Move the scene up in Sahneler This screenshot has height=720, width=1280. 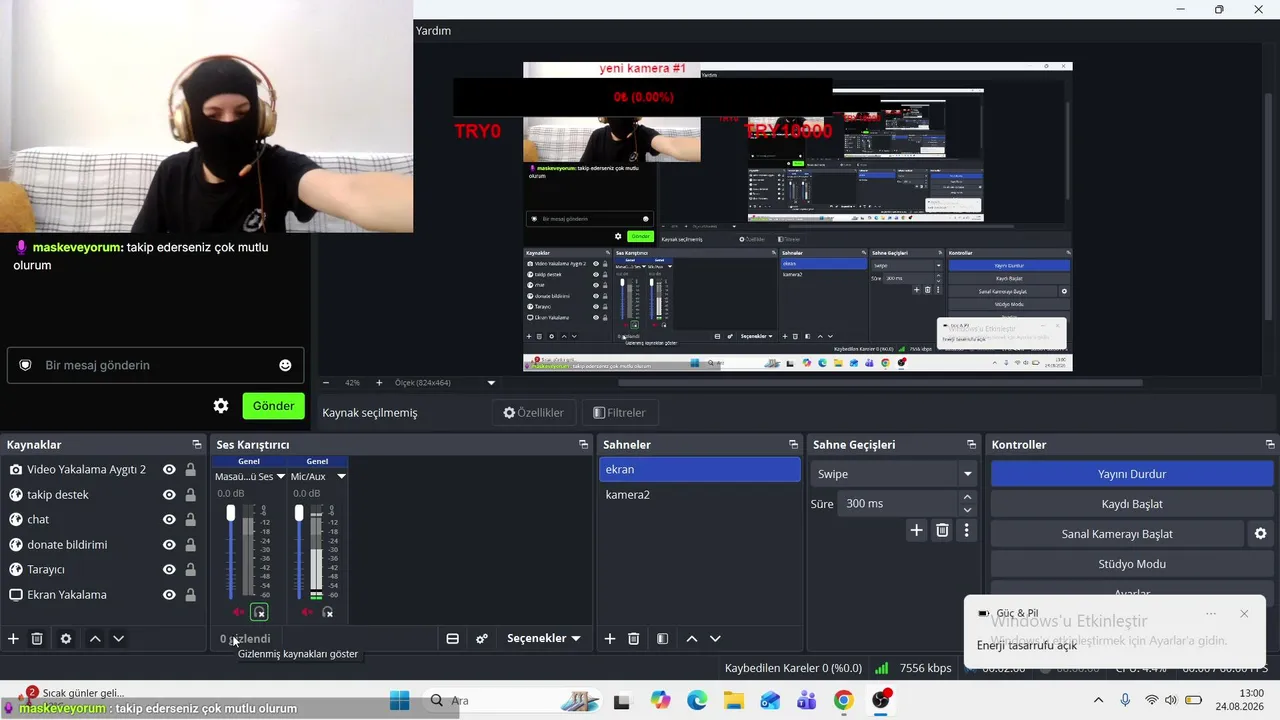(691, 639)
